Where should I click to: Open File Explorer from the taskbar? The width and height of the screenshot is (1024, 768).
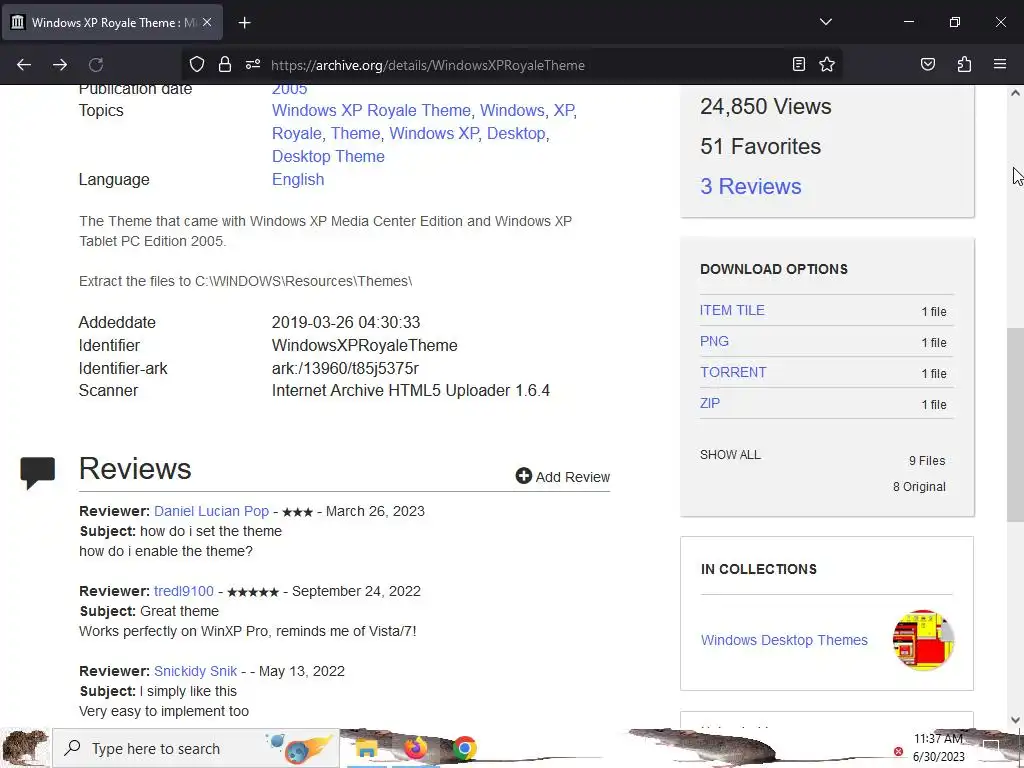click(x=366, y=748)
